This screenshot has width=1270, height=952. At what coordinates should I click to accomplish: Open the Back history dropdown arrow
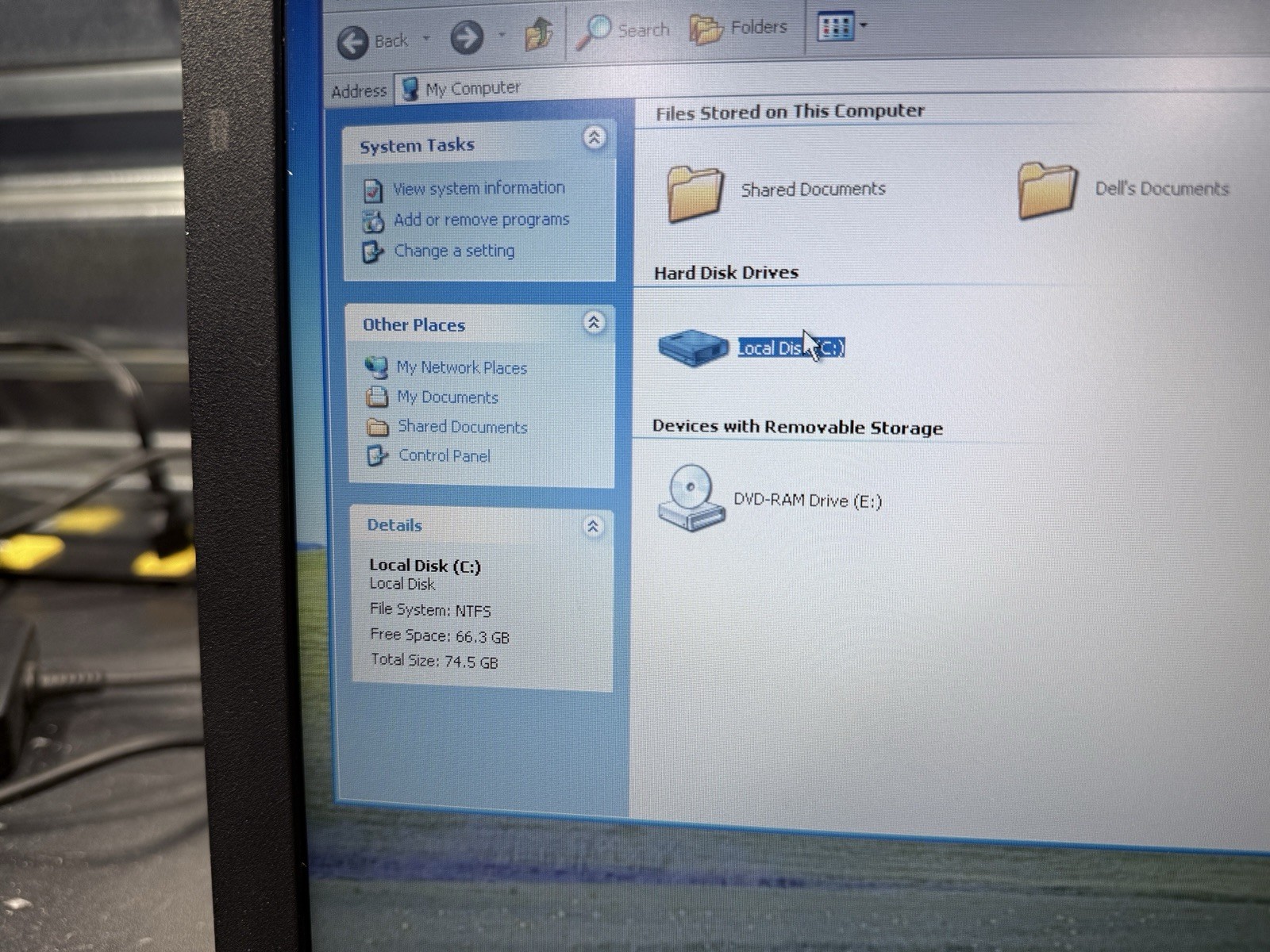click(x=426, y=39)
